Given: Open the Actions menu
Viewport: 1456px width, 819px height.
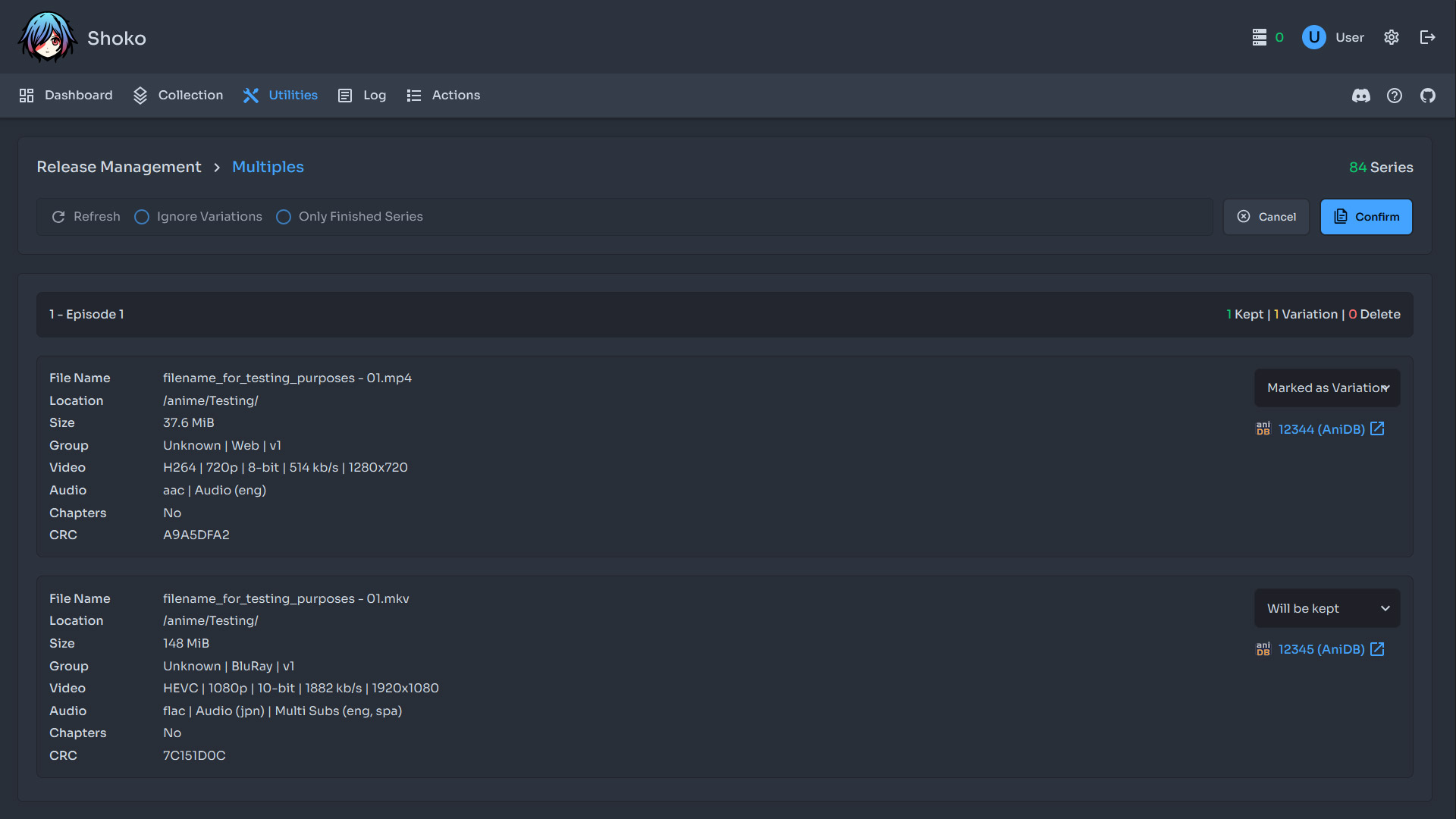Looking at the screenshot, I should click(x=455, y=96).
